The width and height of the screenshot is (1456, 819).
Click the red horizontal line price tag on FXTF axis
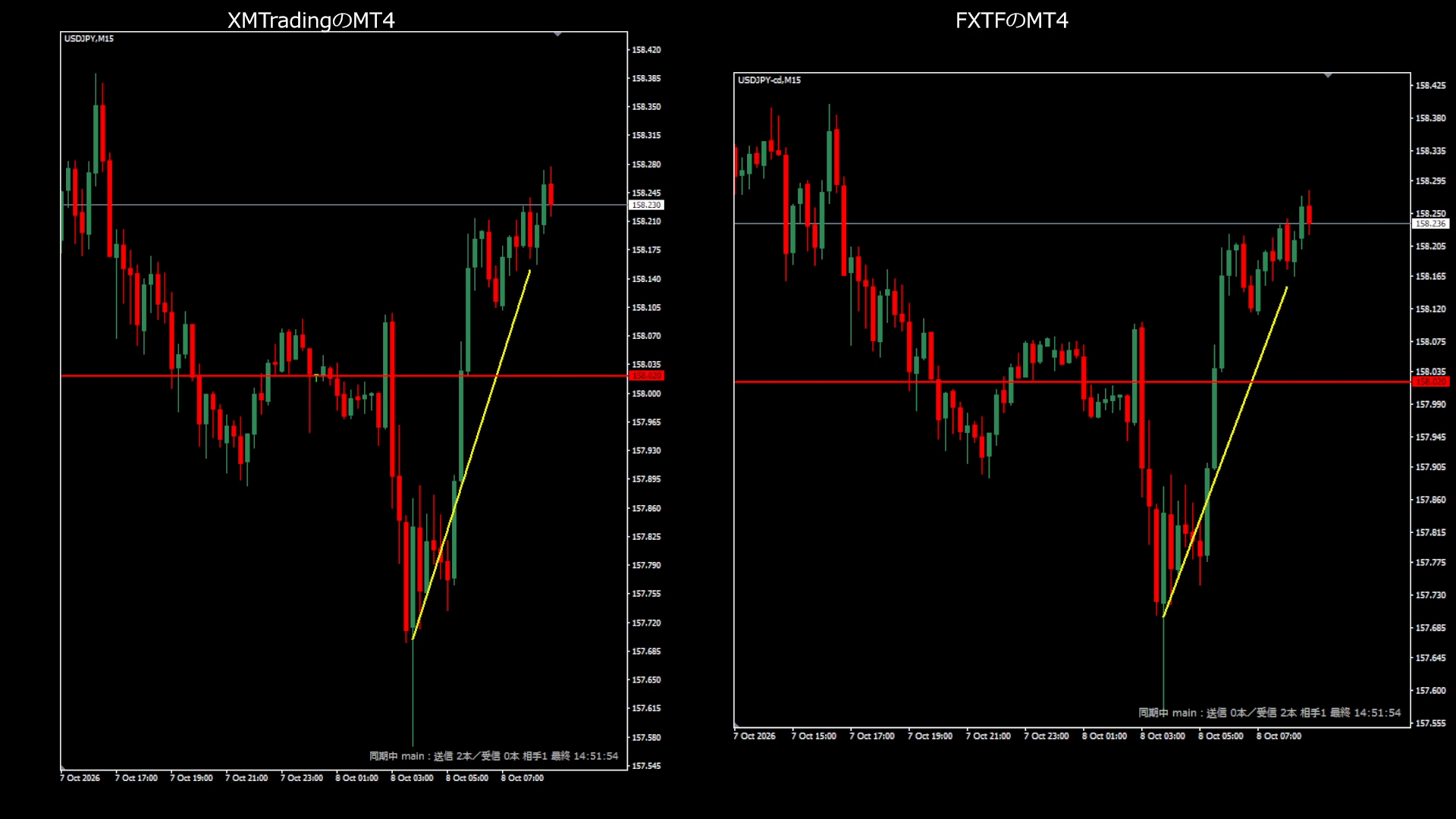1430,381
